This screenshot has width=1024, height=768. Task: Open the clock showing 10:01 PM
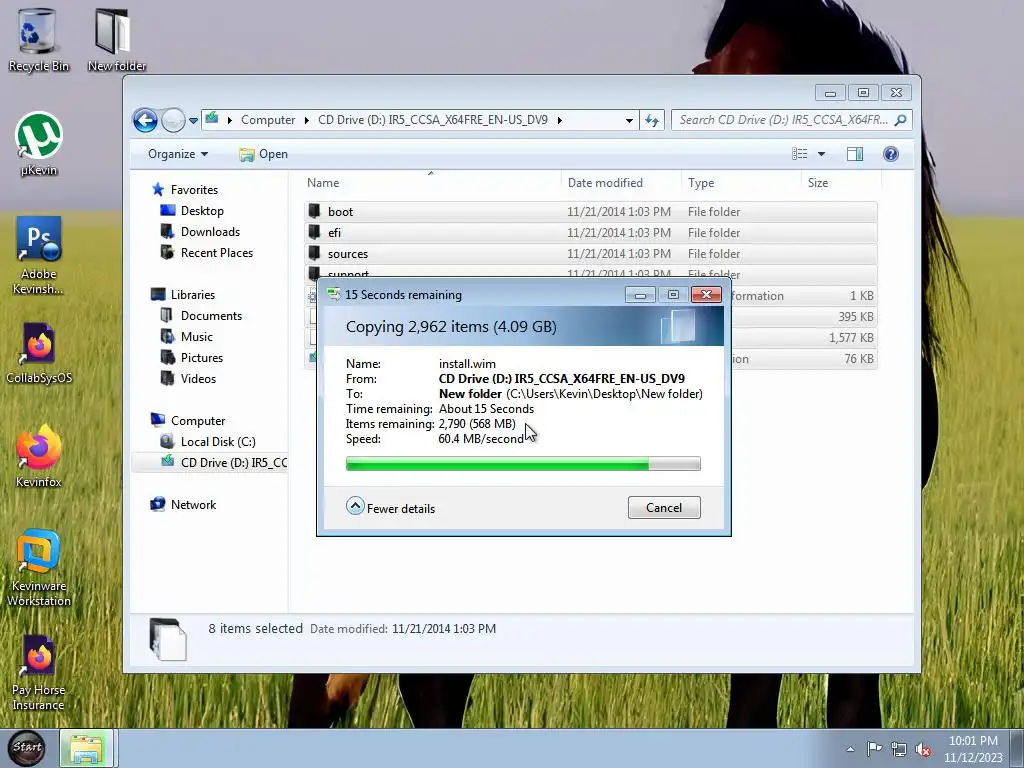(x=973, y=749)
